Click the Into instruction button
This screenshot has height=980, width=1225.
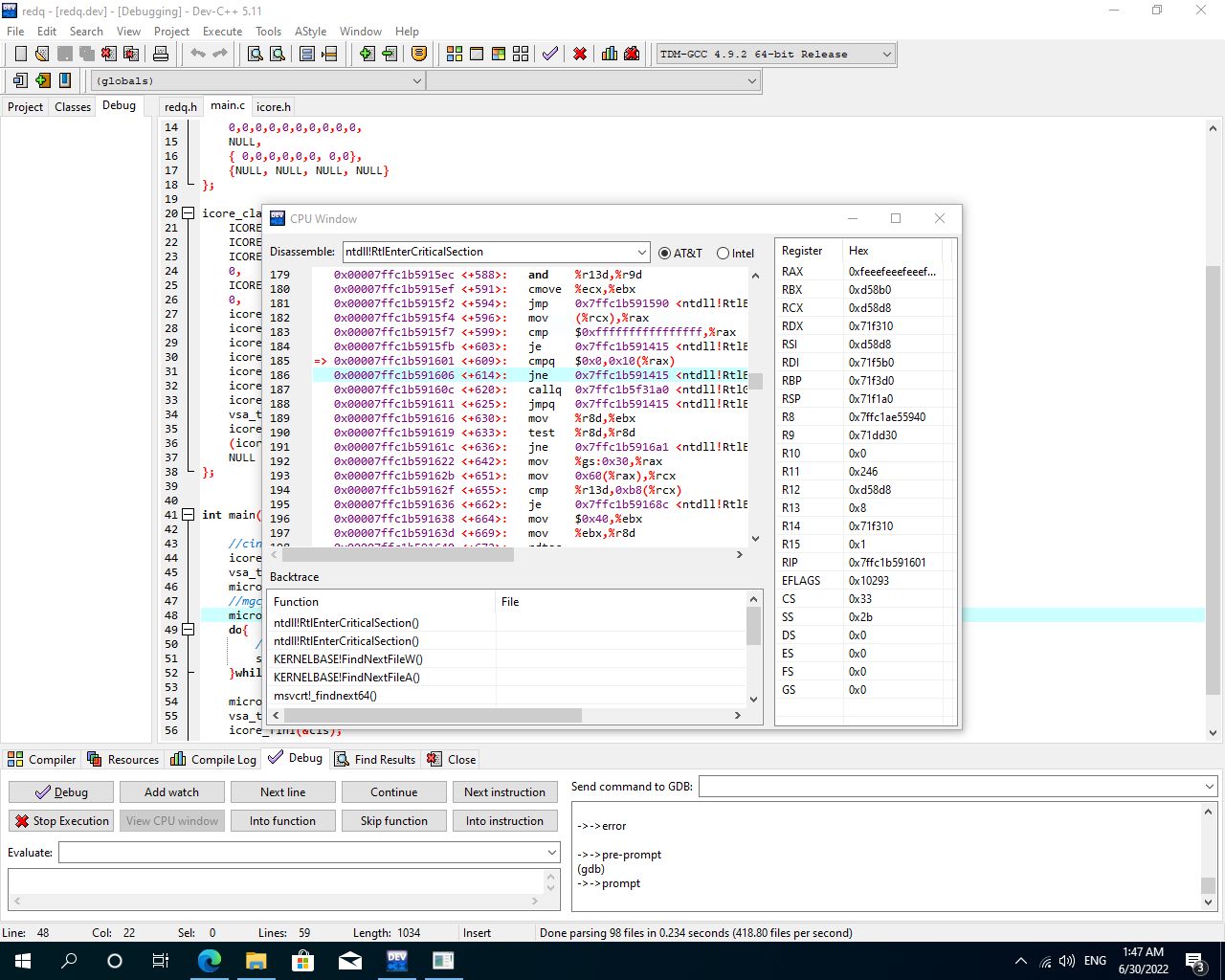point(504,821)
